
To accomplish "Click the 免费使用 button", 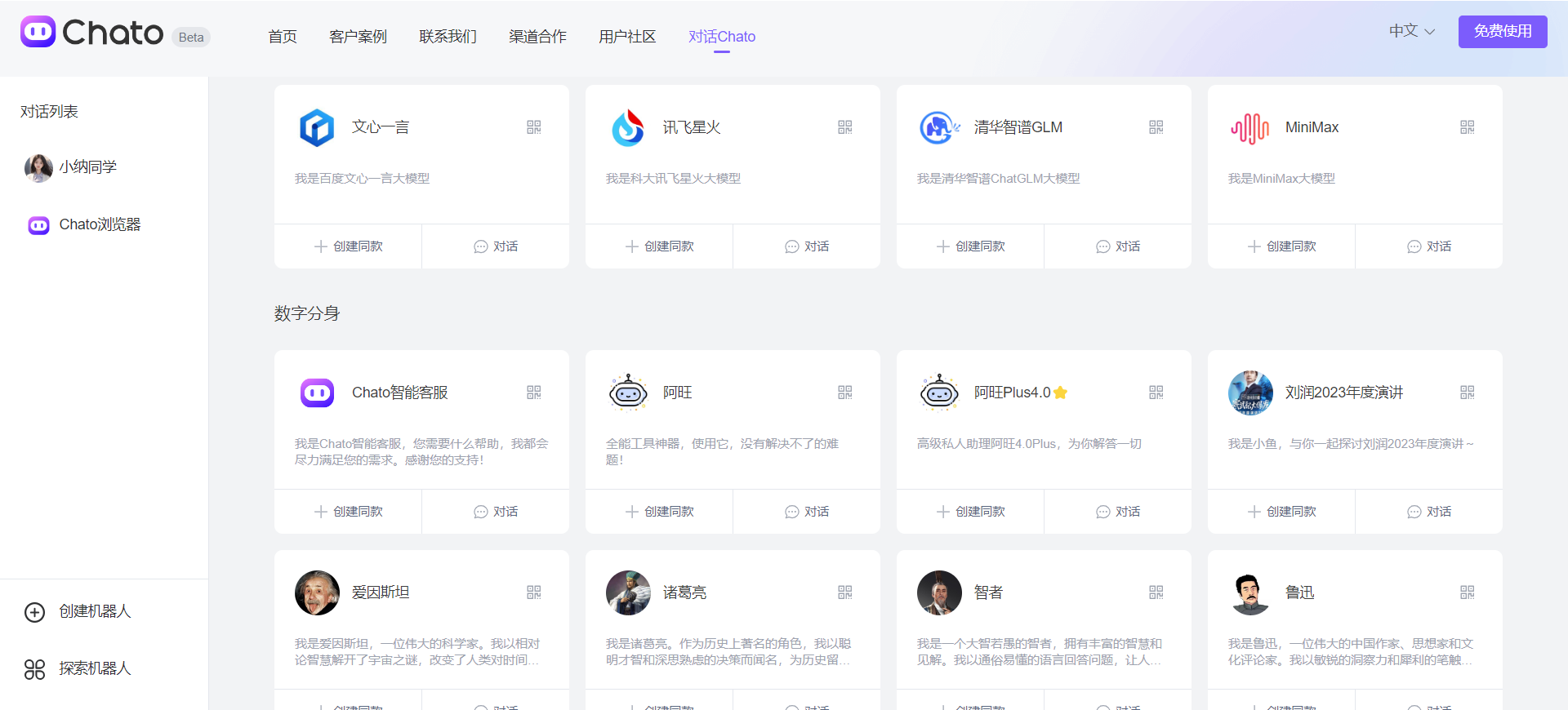I will [x=1503, y=31].
